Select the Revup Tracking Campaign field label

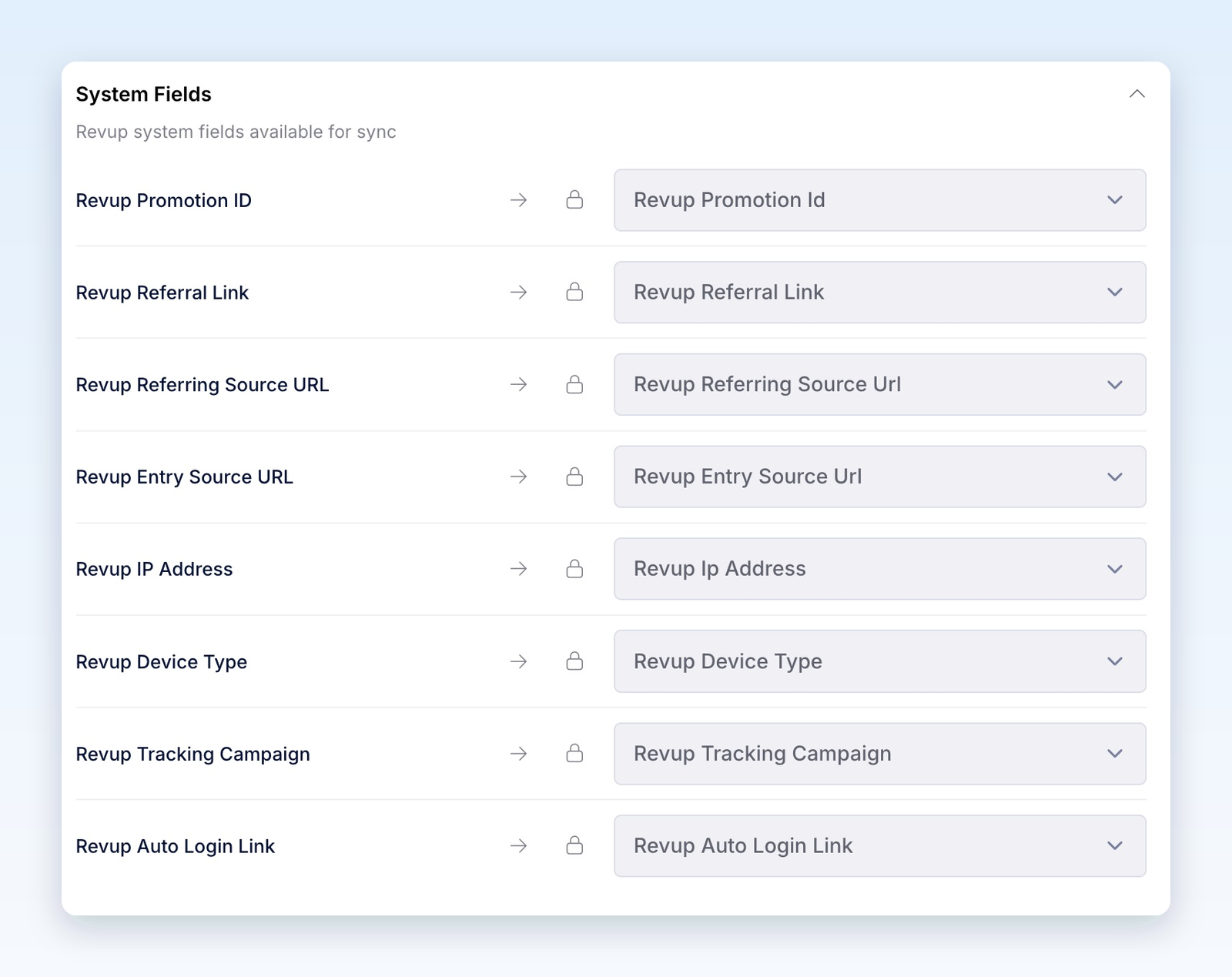(x=192, y=754)
